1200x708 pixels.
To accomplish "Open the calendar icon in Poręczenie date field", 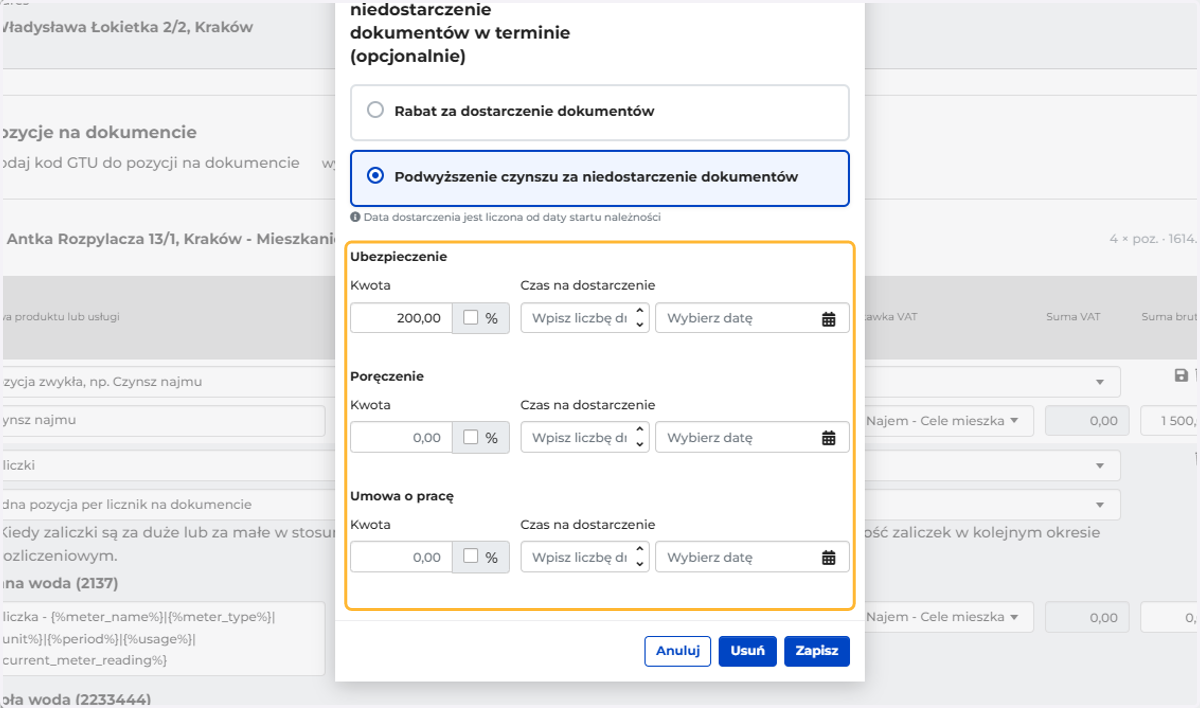I will point(828,438).
